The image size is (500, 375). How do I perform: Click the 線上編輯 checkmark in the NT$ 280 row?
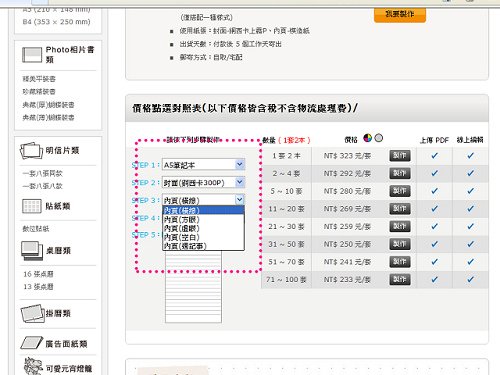click(x=470, y=191)
